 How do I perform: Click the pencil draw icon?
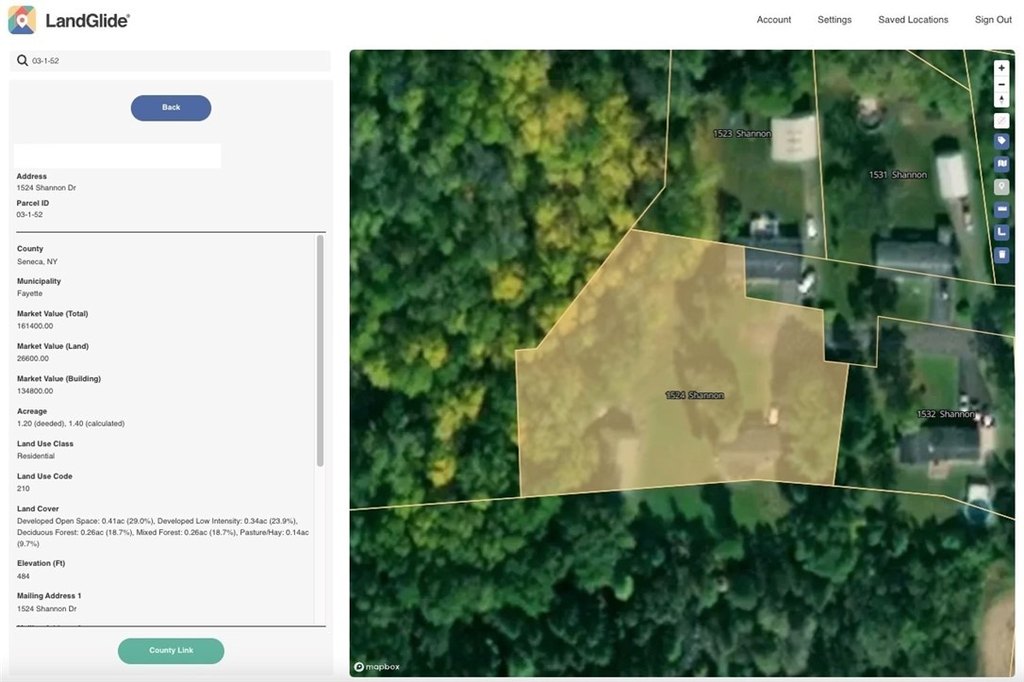[x=1001, y=121]
